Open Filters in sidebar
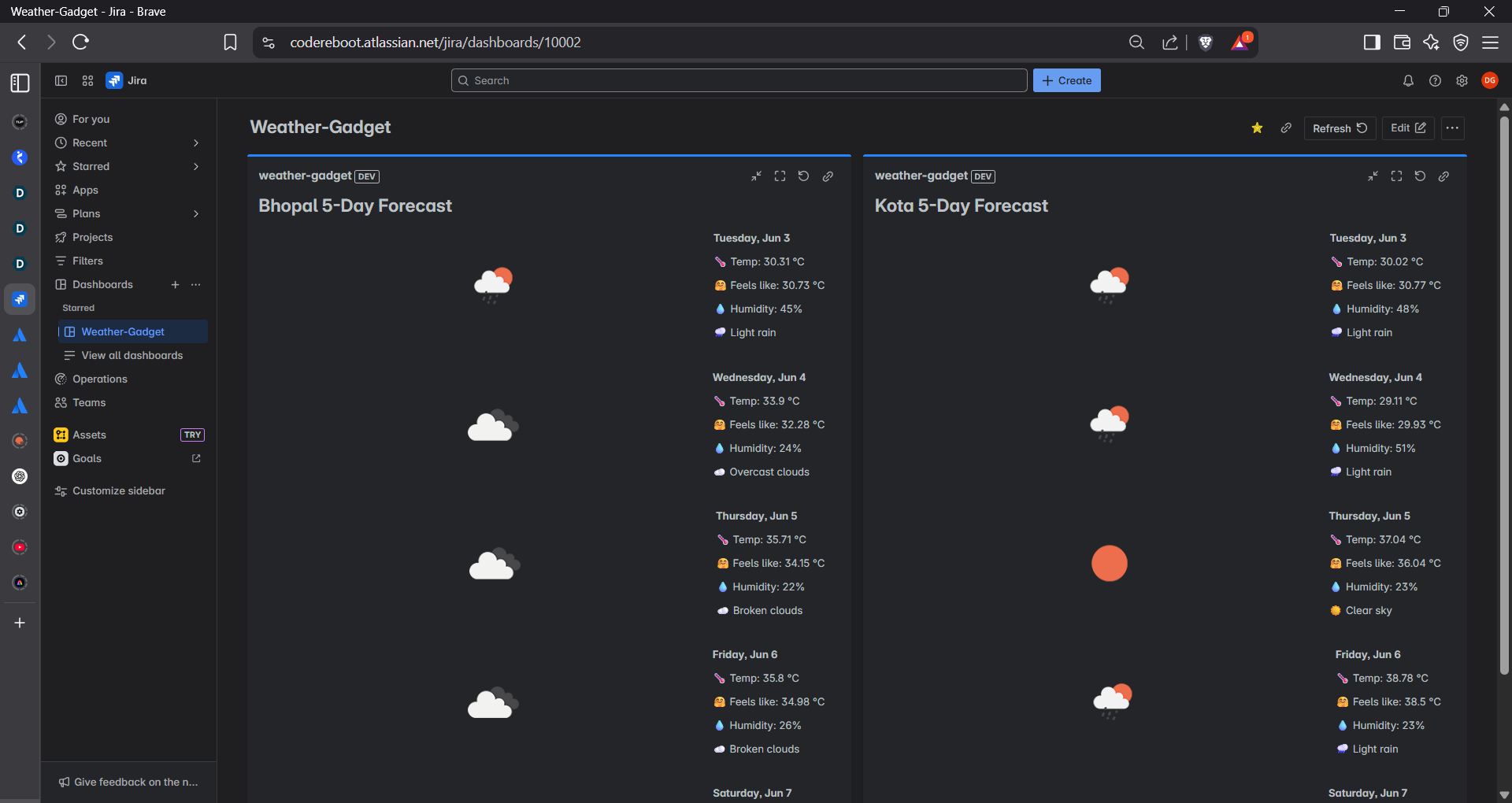 [128, 261]
